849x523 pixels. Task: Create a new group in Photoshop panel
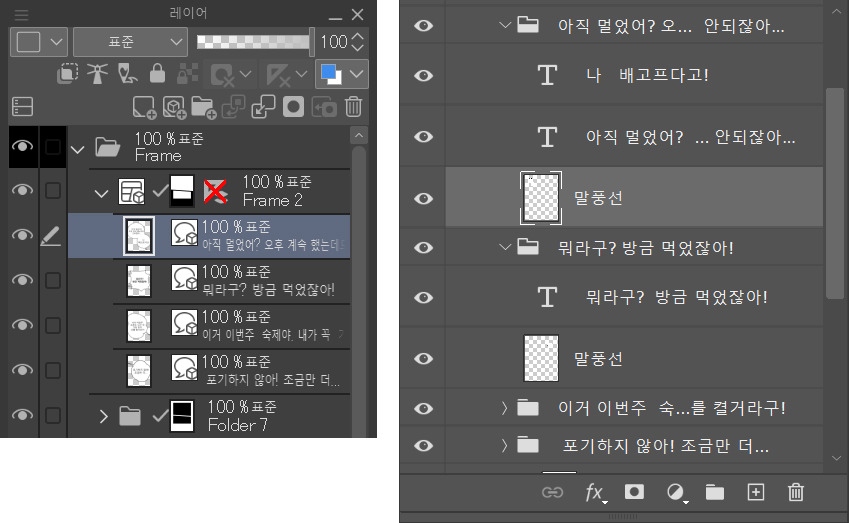click(715, 492)
